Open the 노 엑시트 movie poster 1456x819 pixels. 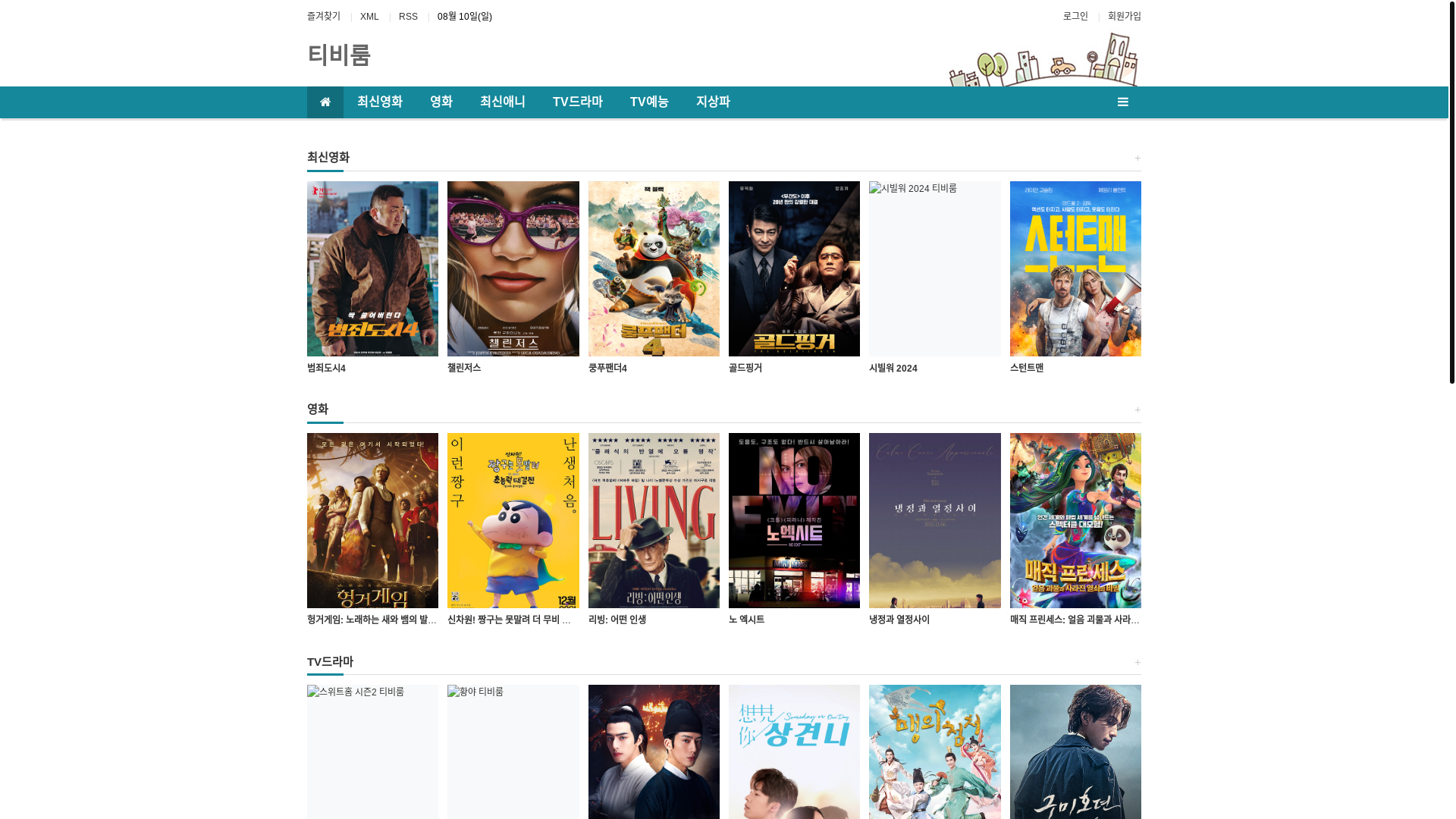(794, 520)
